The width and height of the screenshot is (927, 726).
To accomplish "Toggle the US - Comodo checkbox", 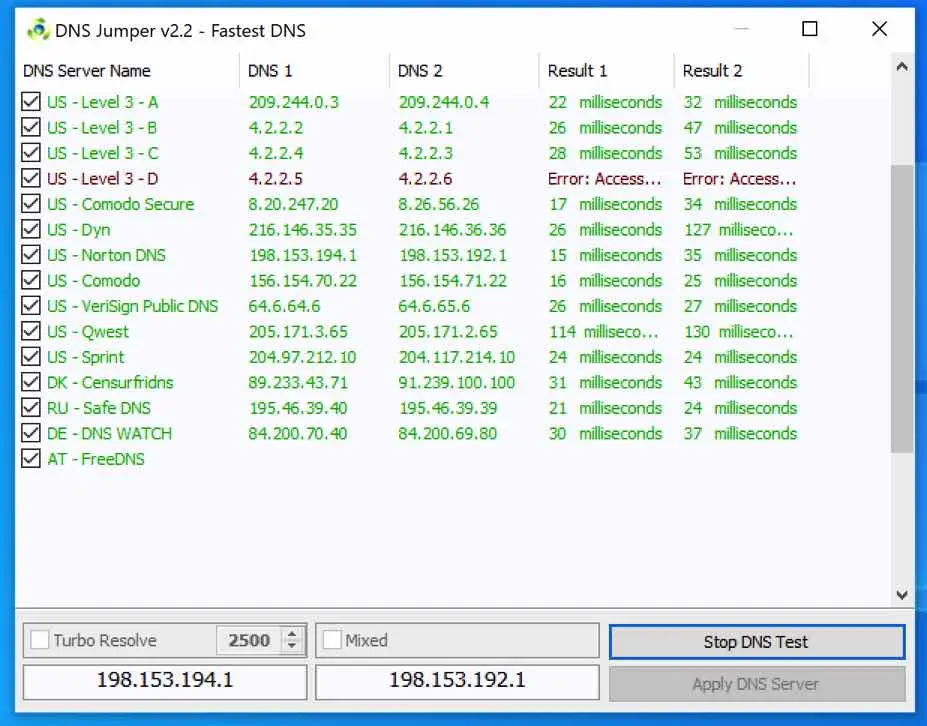I will coord(31,280).
